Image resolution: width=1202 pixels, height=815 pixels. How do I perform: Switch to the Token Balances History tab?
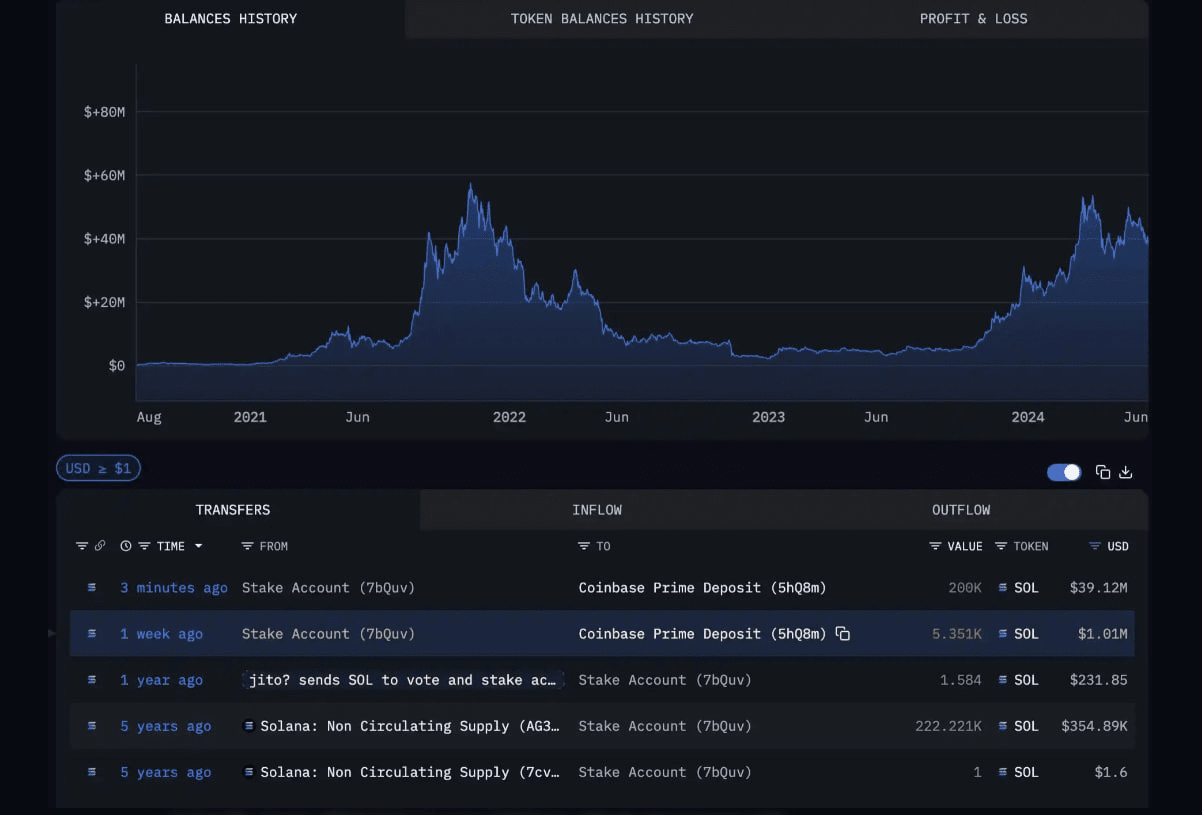(x=601, y=19)
